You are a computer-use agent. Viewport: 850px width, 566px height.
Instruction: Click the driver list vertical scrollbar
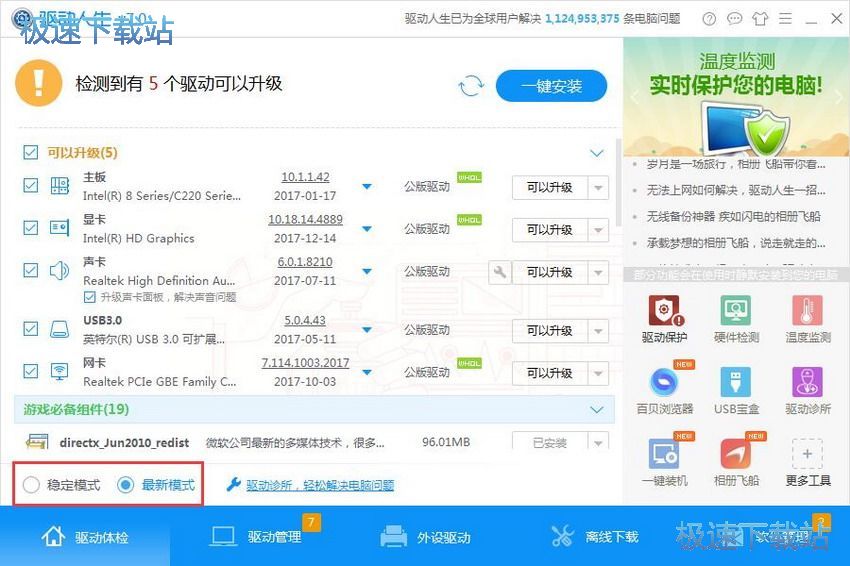(618, 182)
